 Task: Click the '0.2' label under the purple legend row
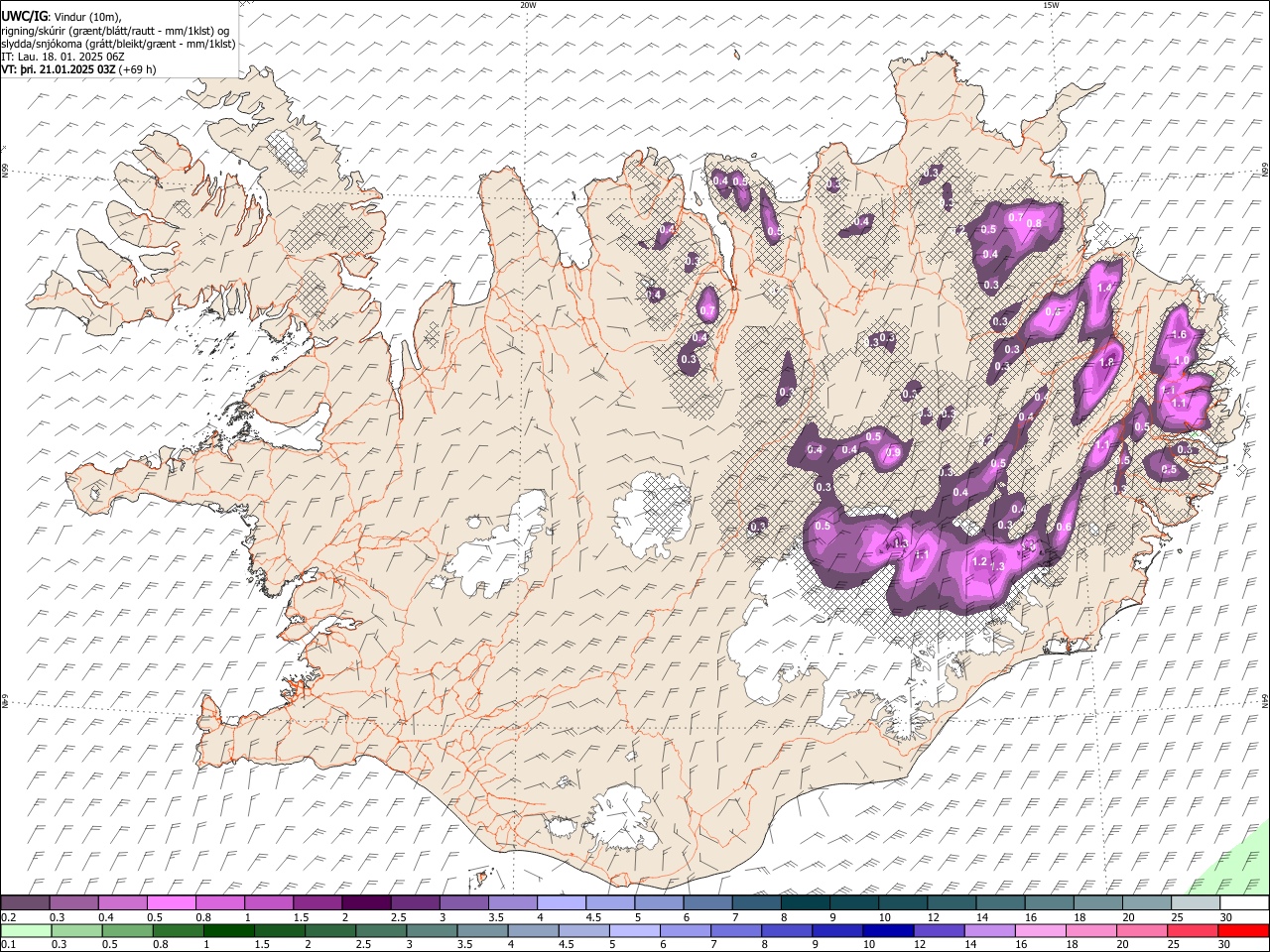(8, 917)
